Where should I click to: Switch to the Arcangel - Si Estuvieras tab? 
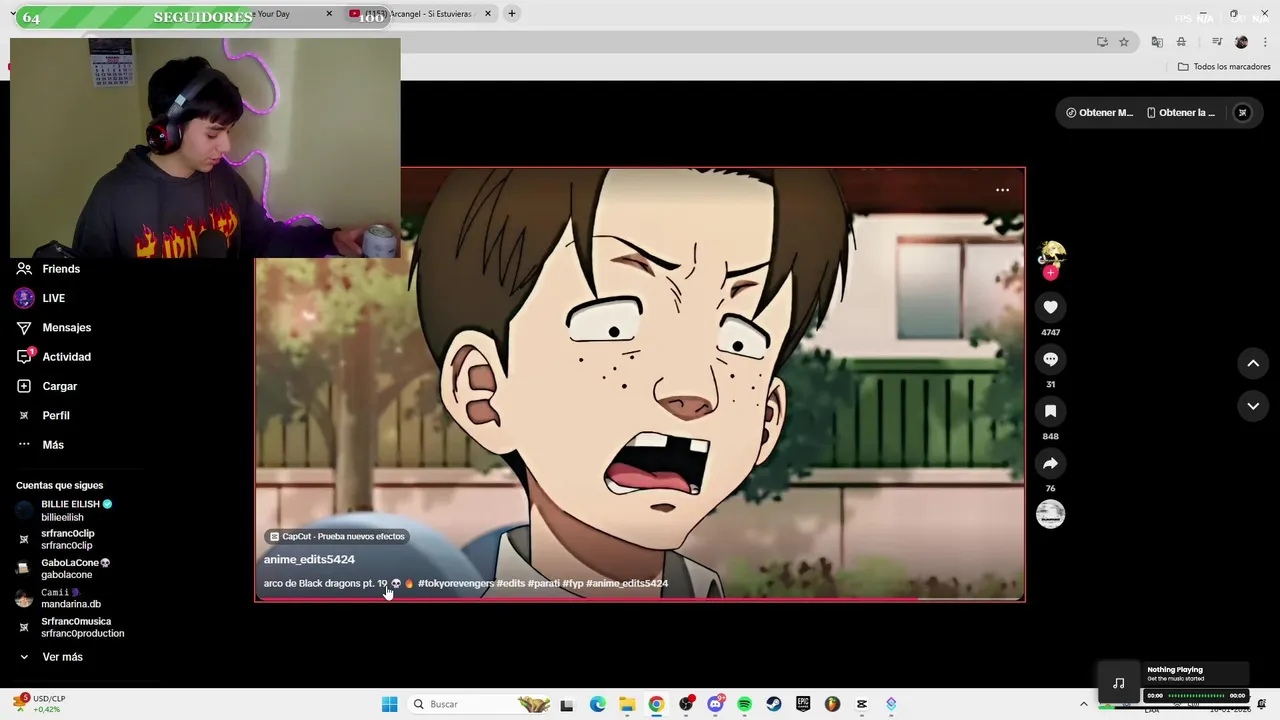420,14
